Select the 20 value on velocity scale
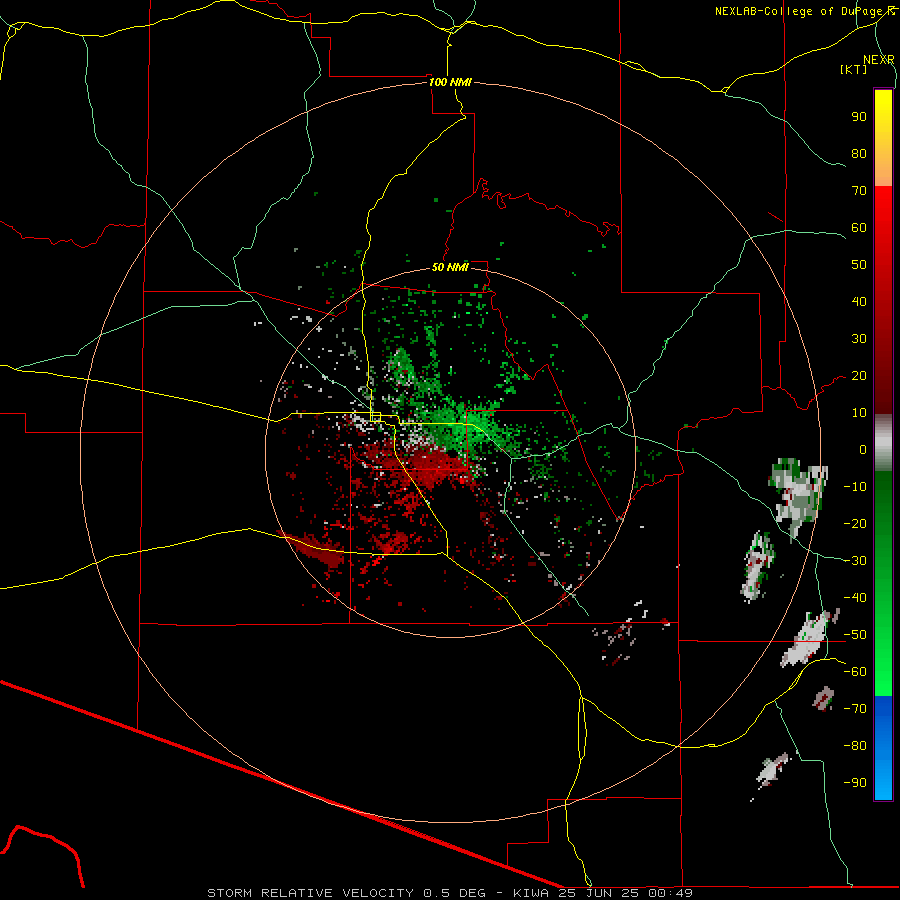The width and height of the screenshot is (900, 900). [x=859, y=375]
